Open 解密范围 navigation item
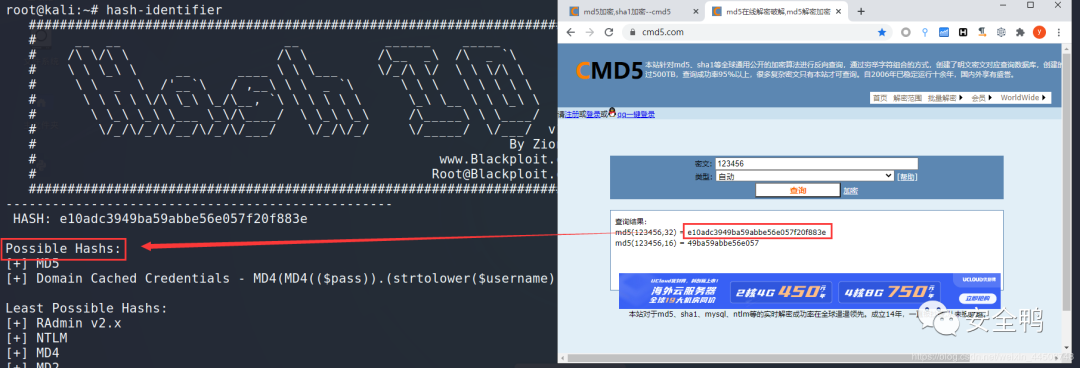The width and height of the screenshot is (1080, 368). coord(906,98)
